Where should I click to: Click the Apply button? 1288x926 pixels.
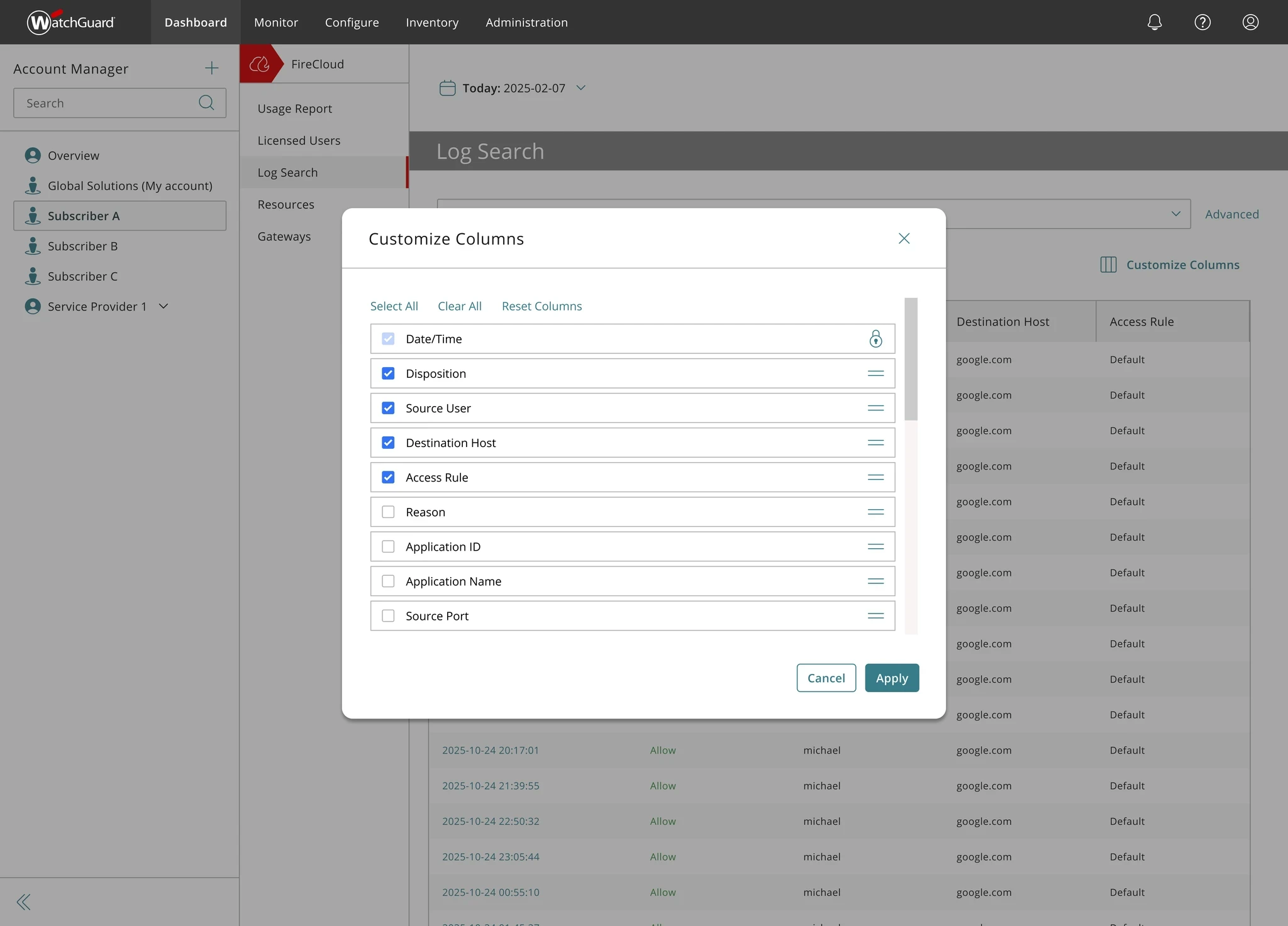[x=892, y=678]
